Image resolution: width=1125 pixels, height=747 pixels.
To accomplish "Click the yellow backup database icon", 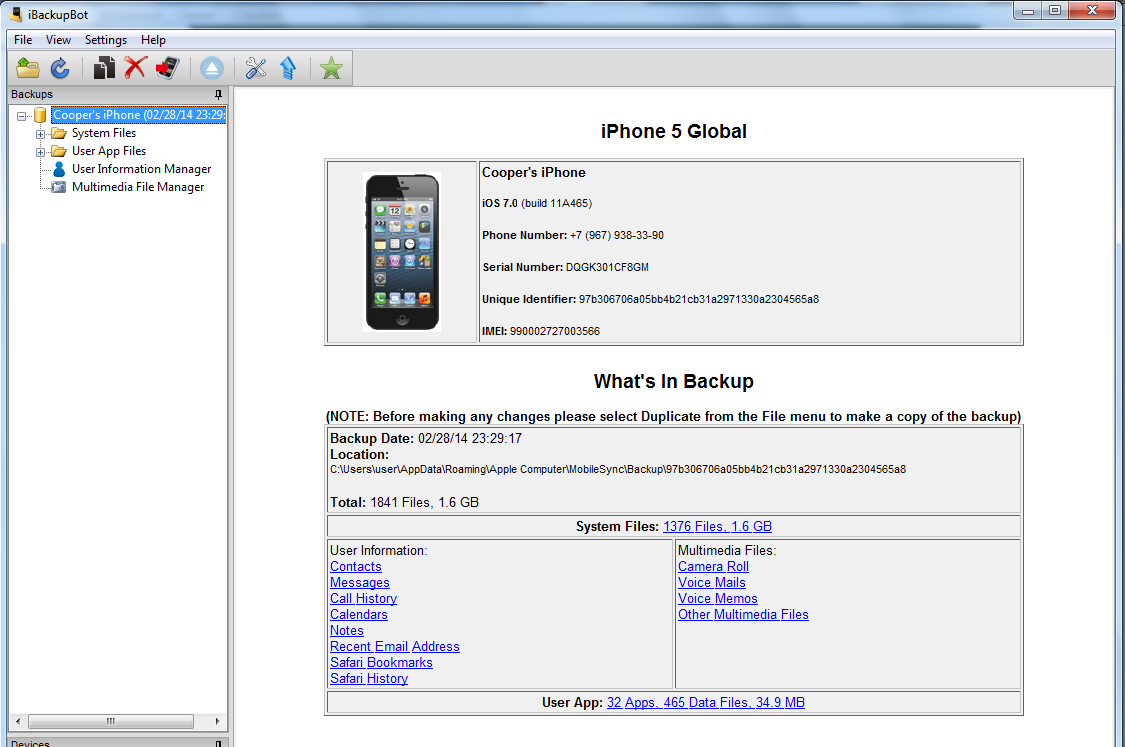I will pyautogui.click(x=40, y=115).
